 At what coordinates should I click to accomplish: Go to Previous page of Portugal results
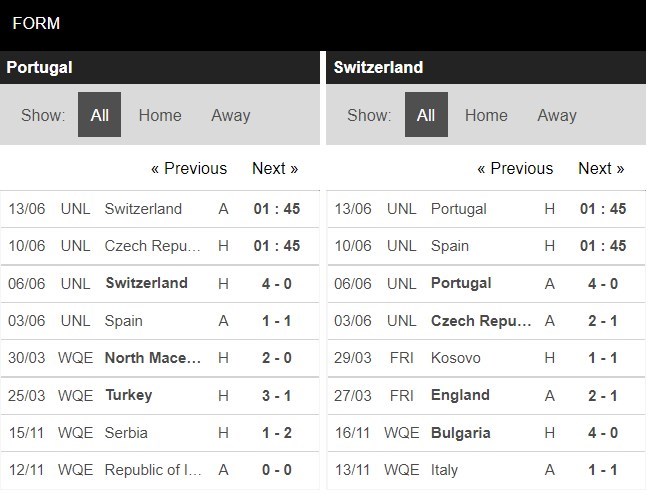(x=189, y=168)
